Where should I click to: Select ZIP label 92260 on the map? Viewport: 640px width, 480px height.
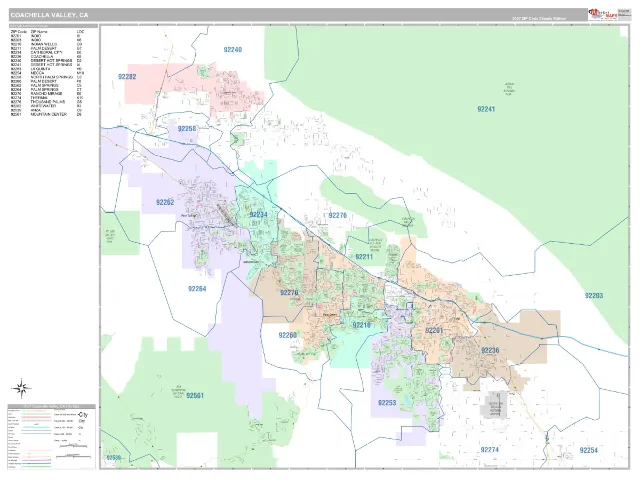click(288, 335)
